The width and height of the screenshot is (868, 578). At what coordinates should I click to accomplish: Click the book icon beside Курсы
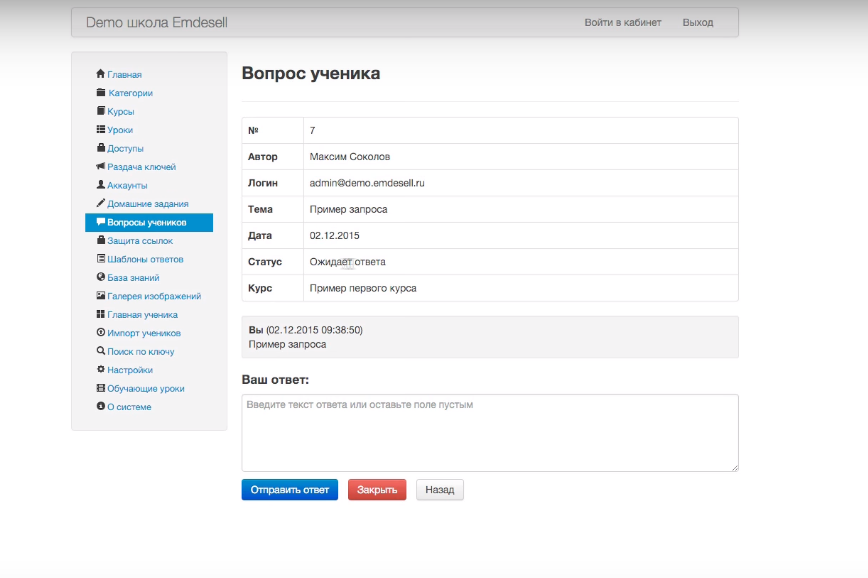100,111
